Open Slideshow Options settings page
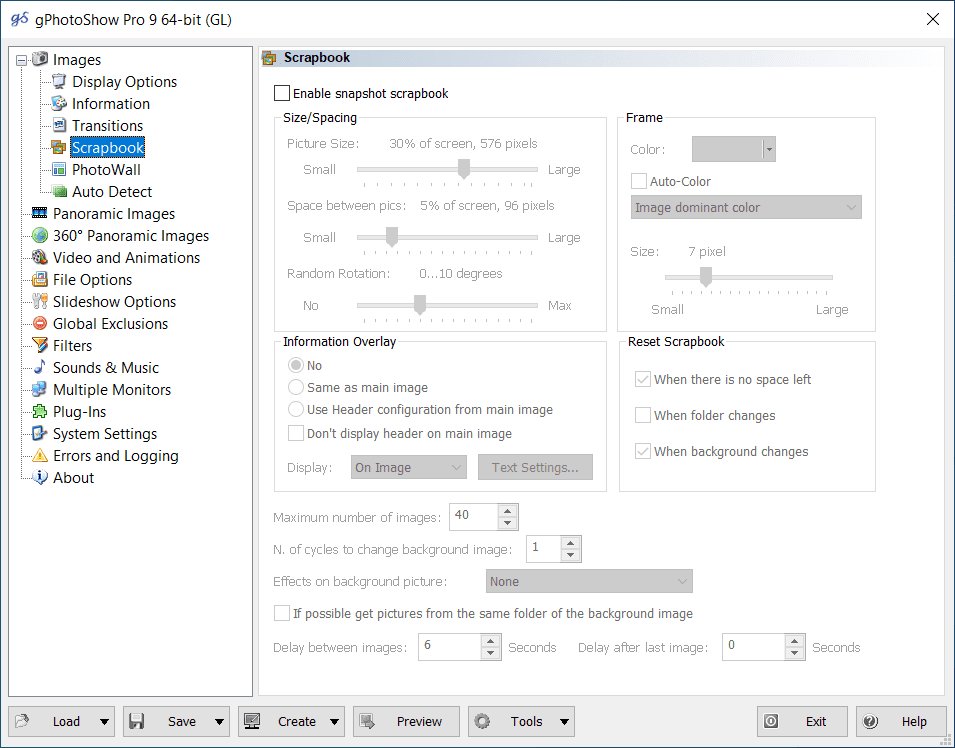This screenshot has height=748, width=955. pyautogui.click(x=115, y=302)
